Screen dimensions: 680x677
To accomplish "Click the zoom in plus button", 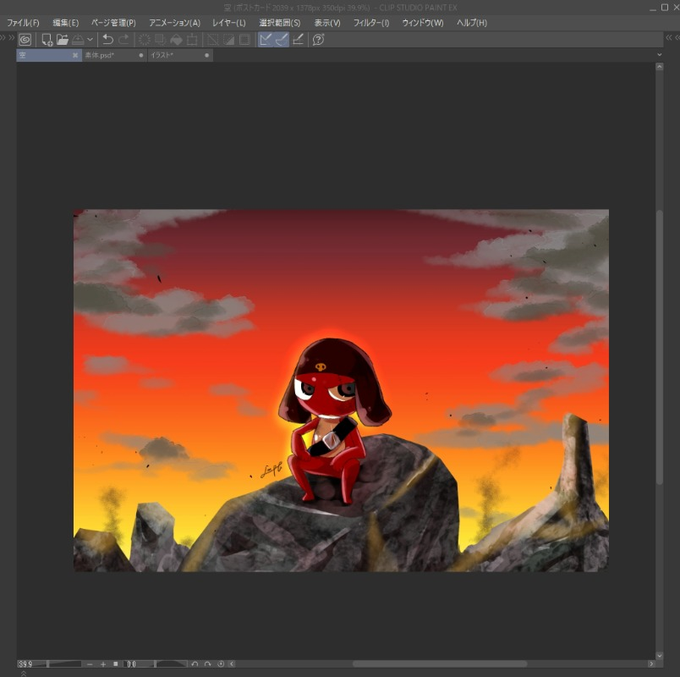I will click(103, 664).
